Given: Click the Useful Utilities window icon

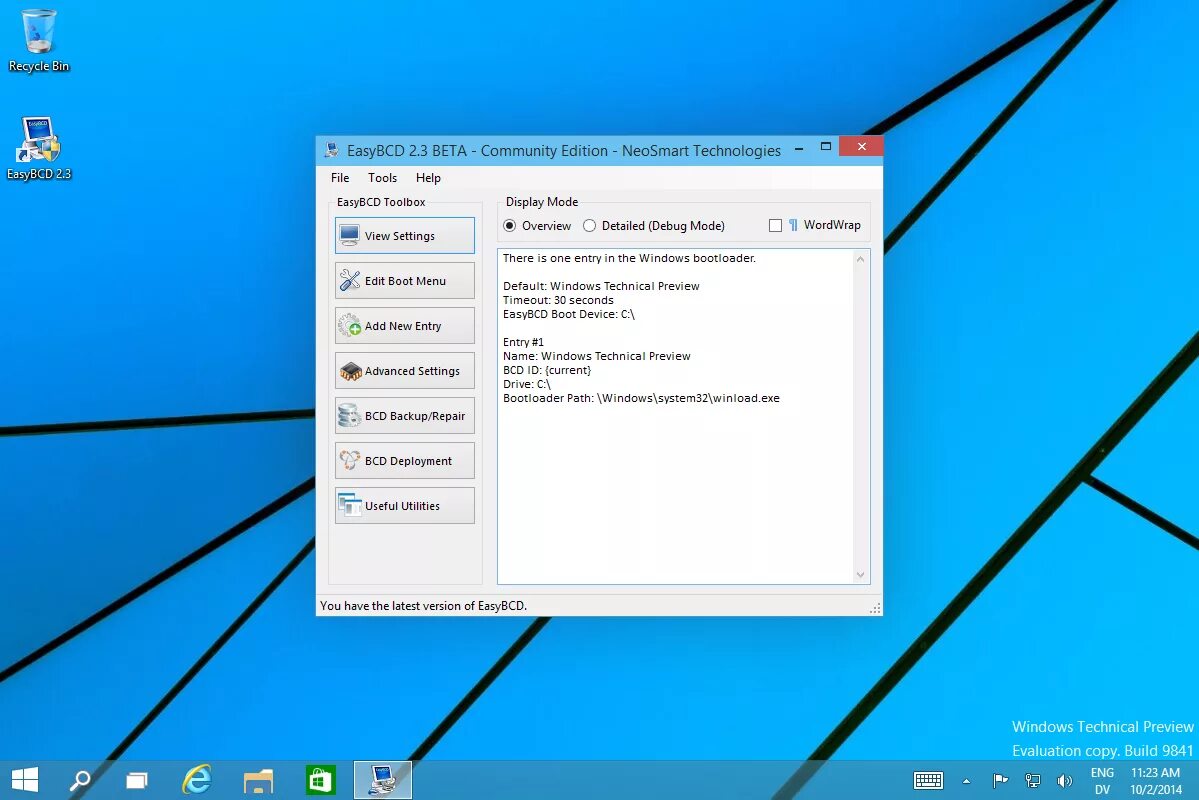Looking at the screenshot, I should [349, 506].
